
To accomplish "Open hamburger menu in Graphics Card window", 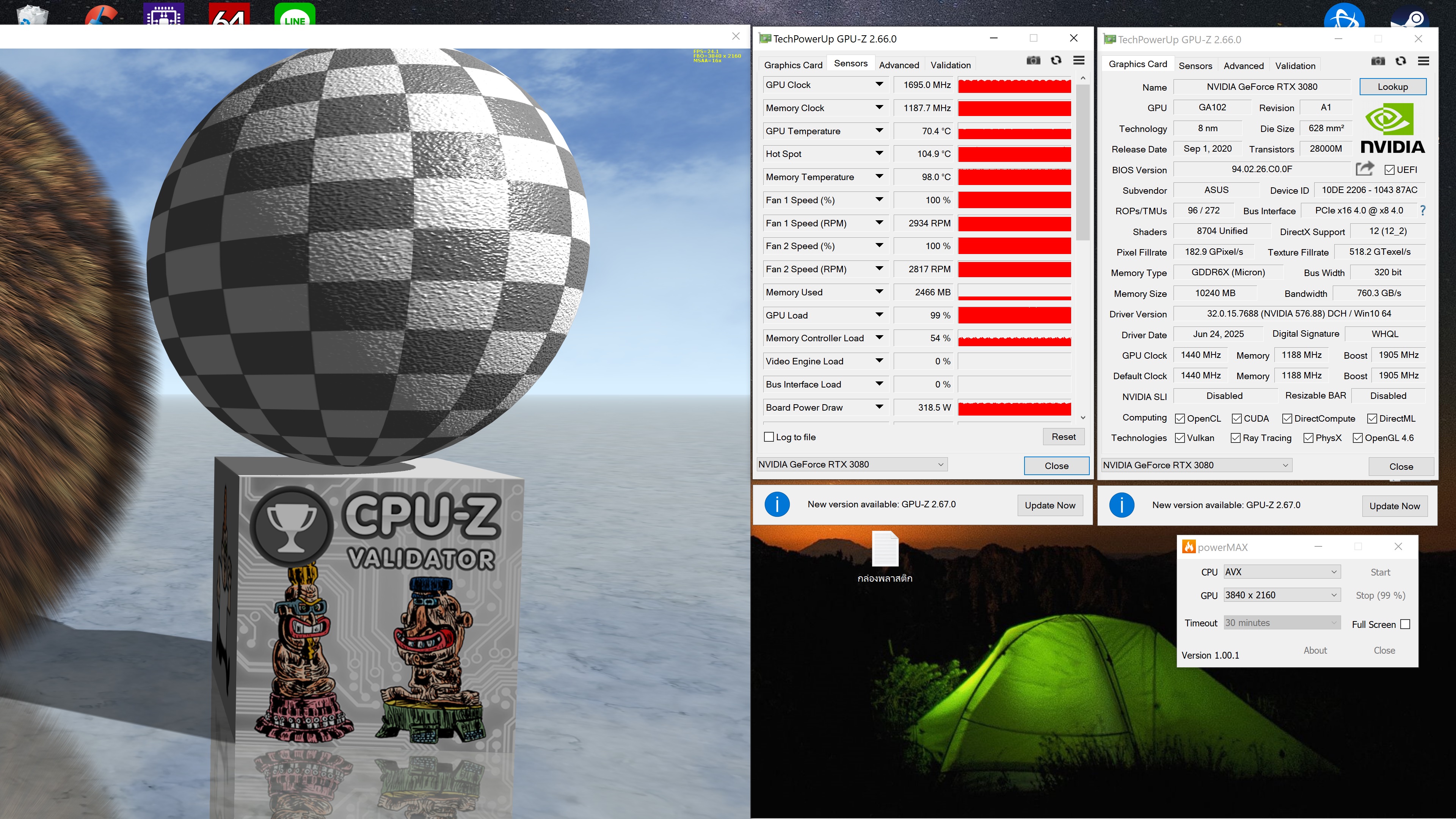I will click(x=1423, y=61).
